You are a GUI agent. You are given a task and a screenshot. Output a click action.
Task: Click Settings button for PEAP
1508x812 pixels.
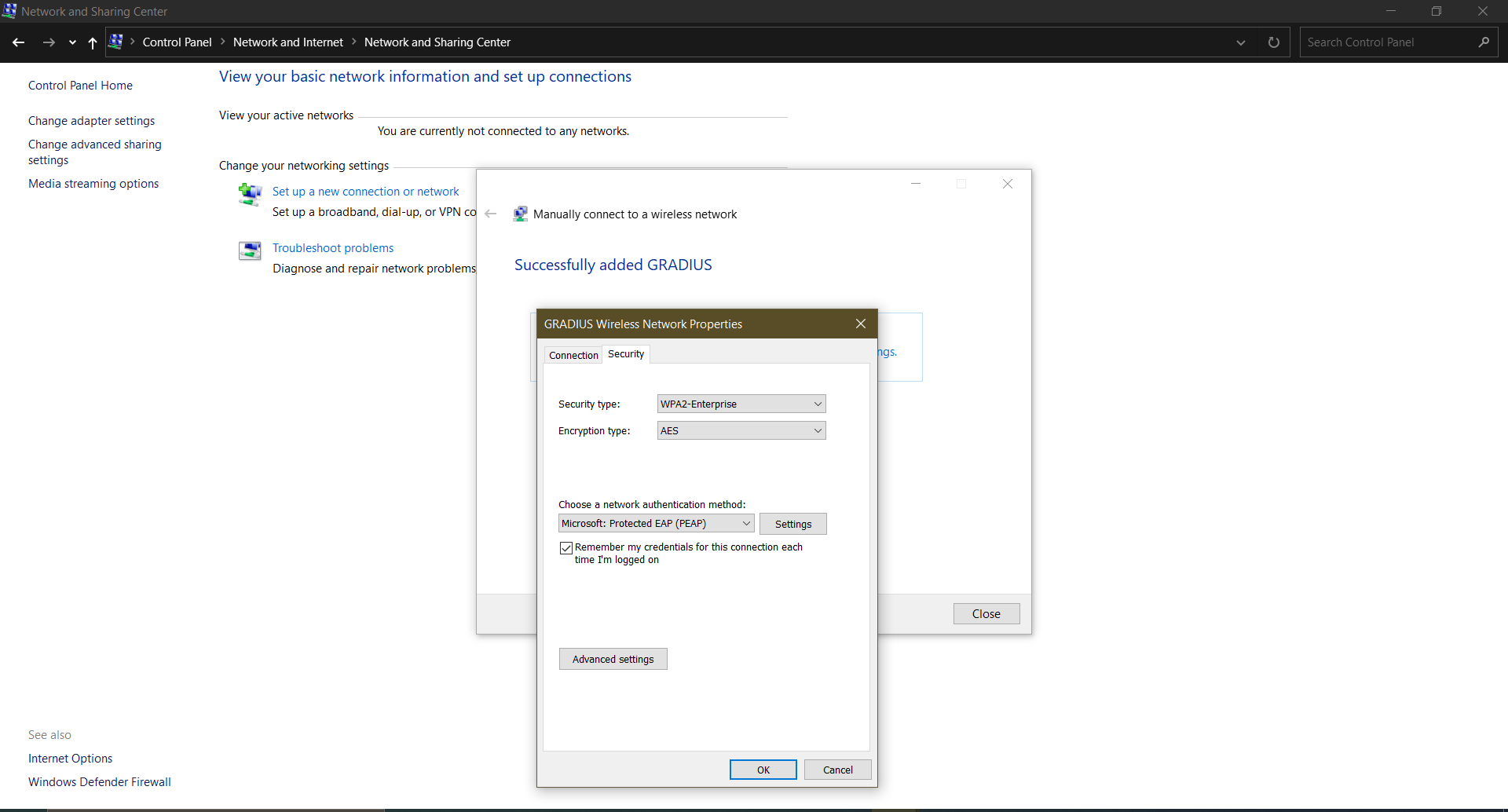[793, 524]
